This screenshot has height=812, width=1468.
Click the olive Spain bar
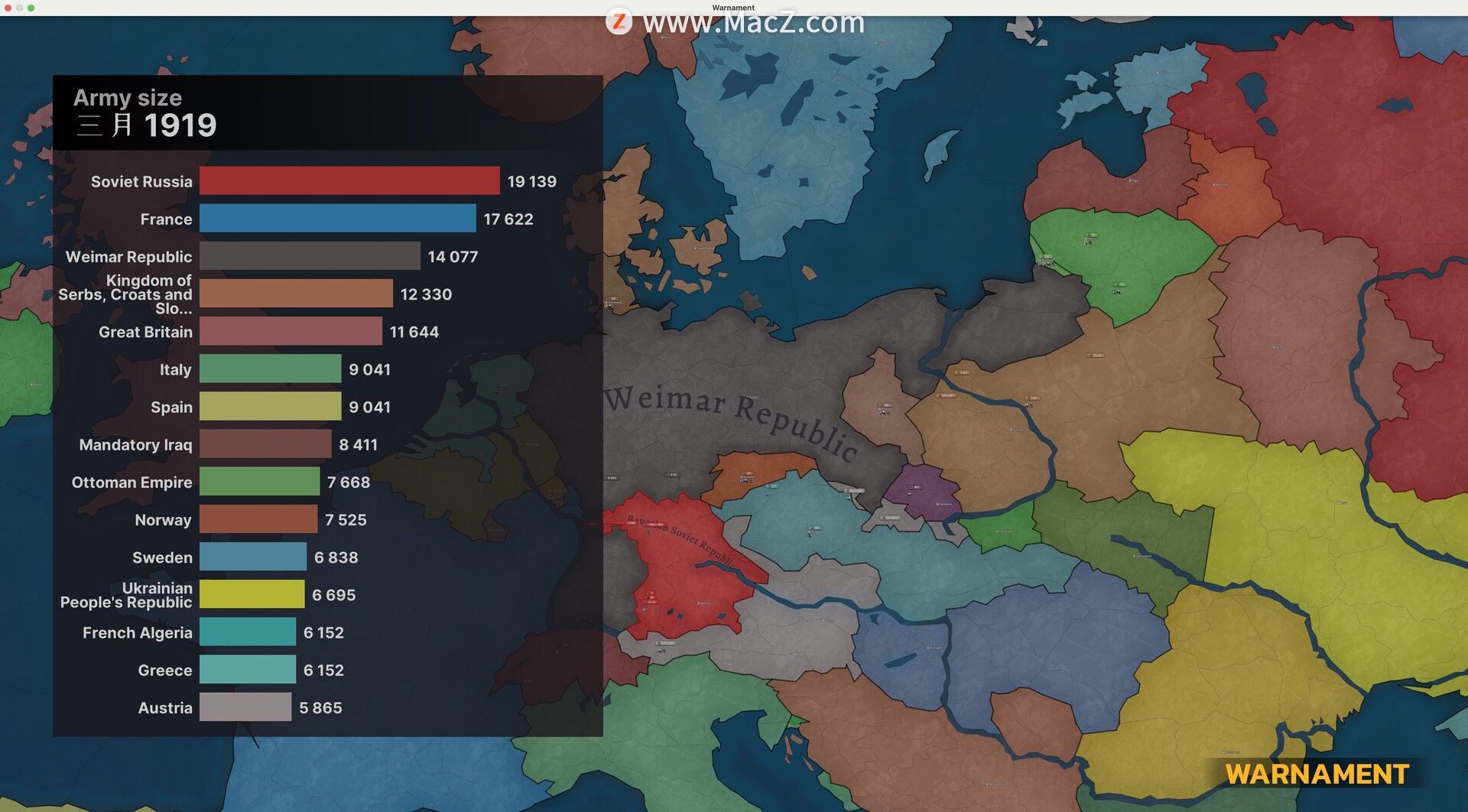(x=270, y=407)
